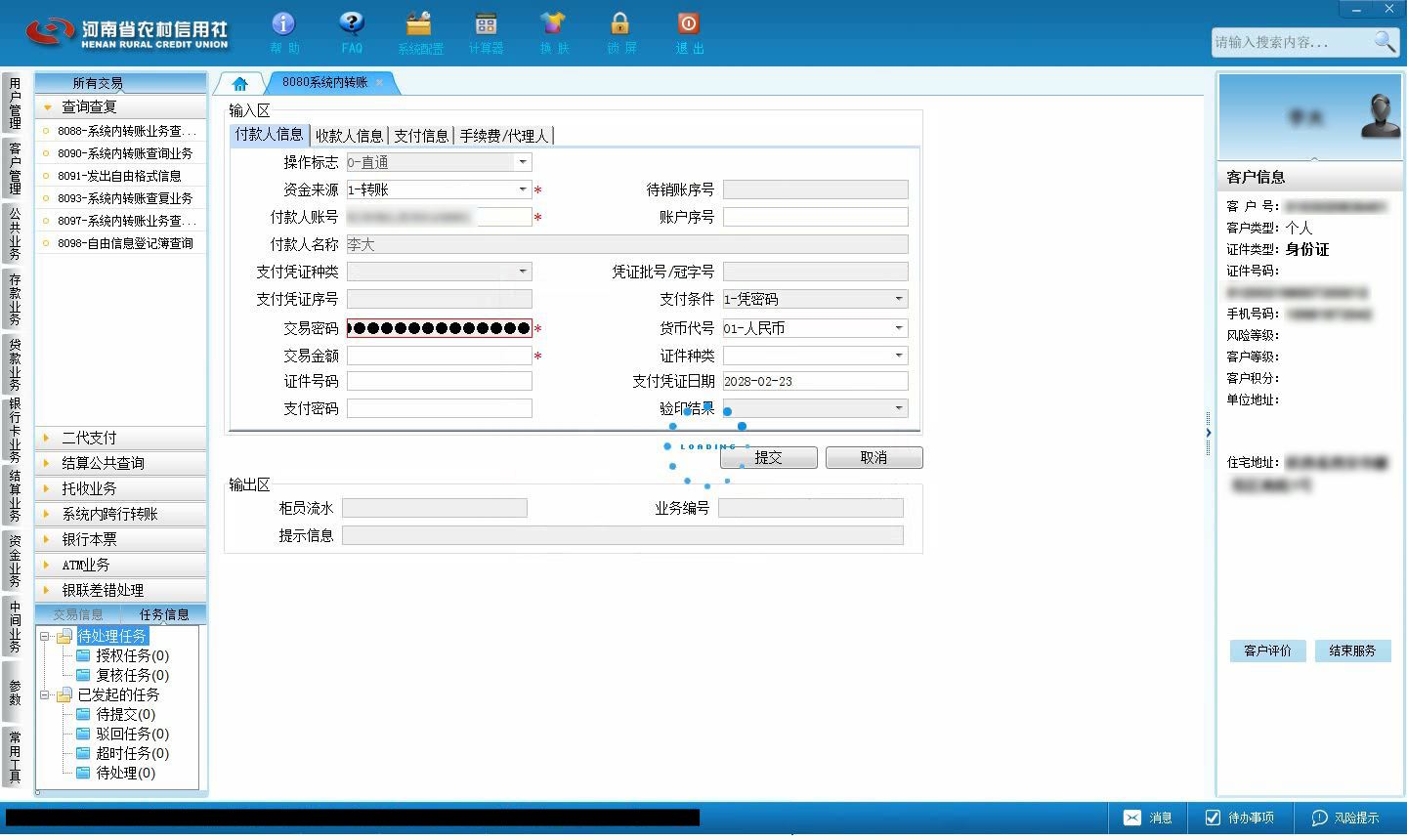Expand the 结算公共查询 group
This screenshot has height=840, width=1407.
pyautogui.click(x=120, y=463)
